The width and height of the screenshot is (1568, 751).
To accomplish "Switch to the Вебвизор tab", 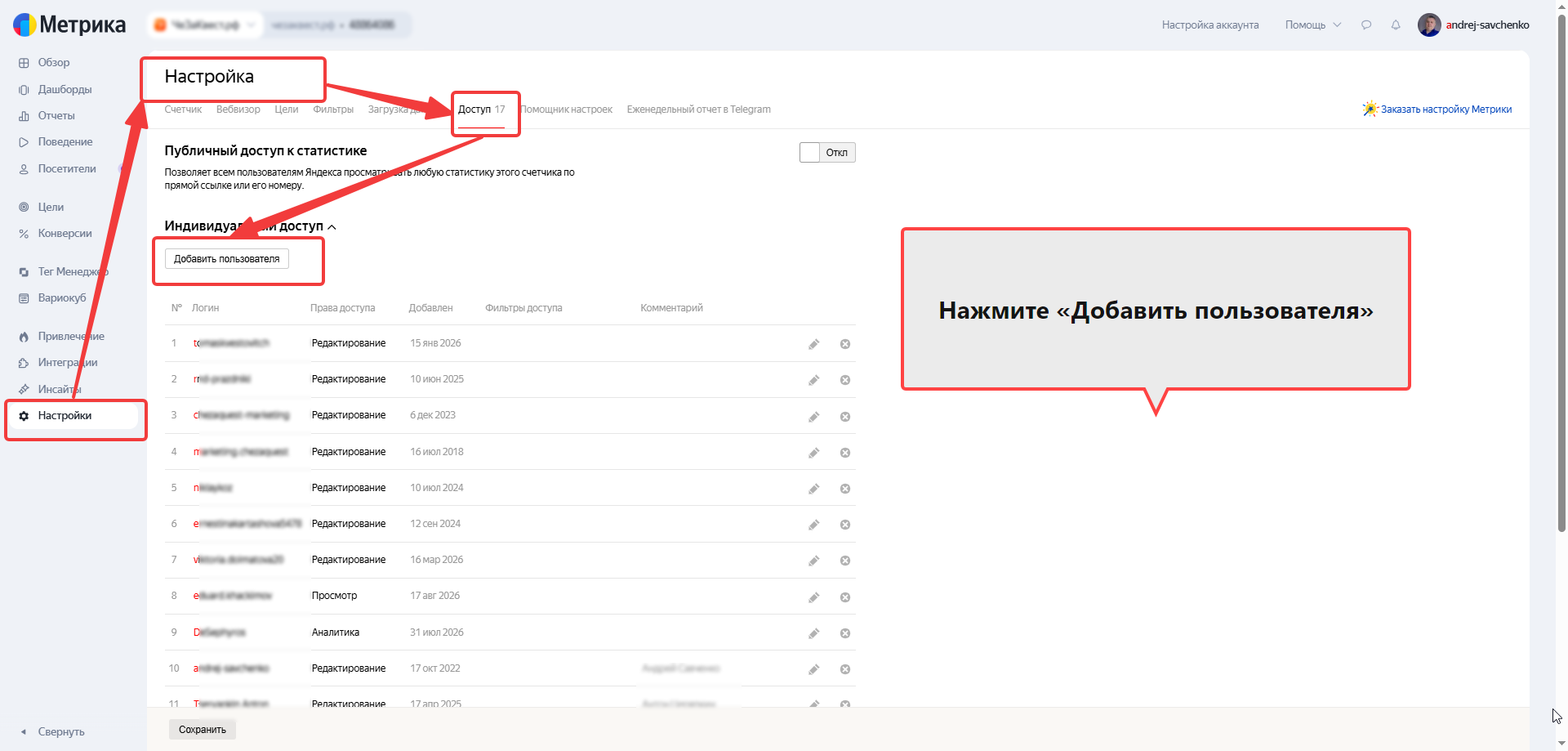I will [x=238, y=110].
